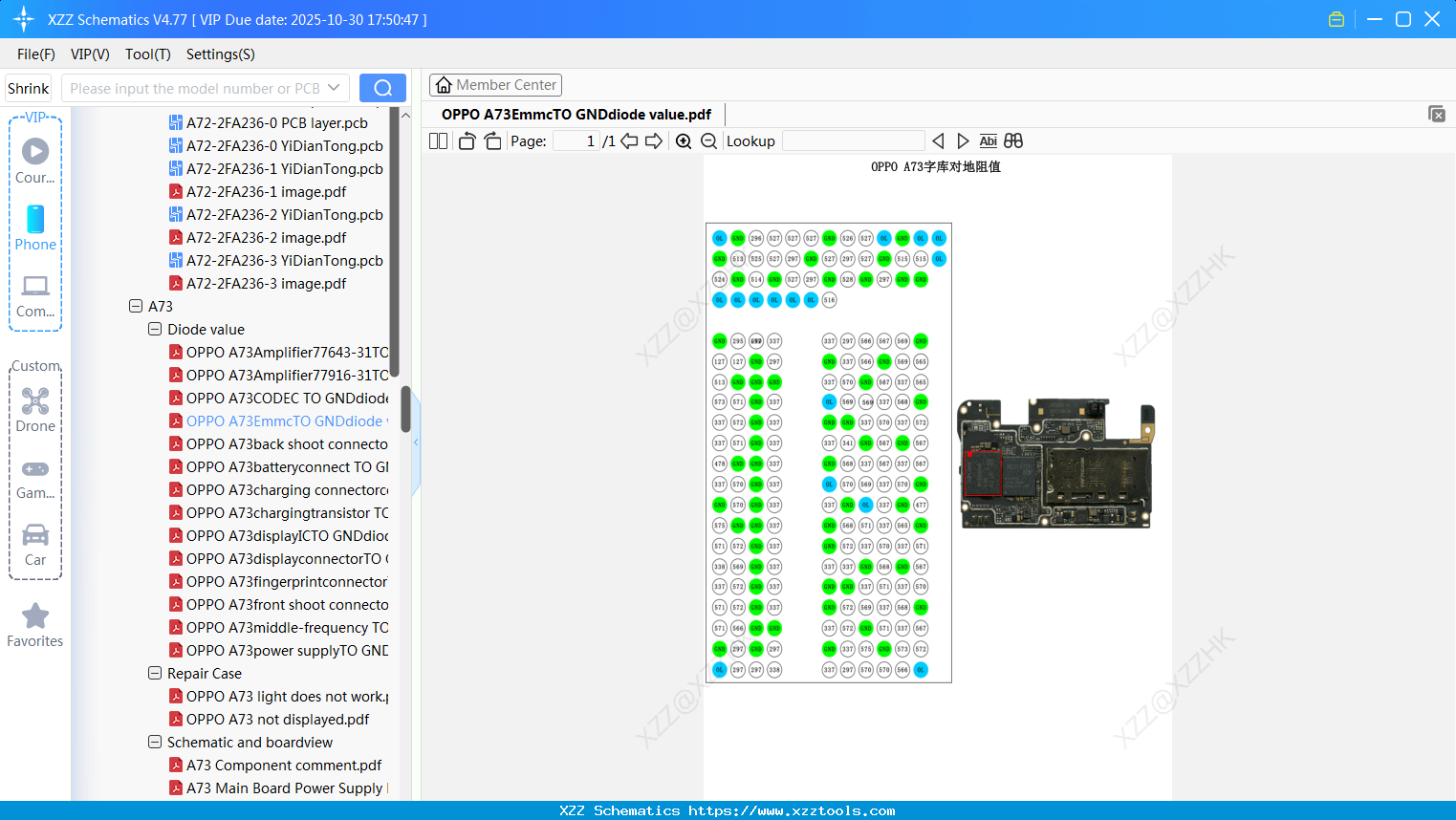The height and width of the screenshot is (820, 1456).
Task: Zoom in on the PDF page
Action: pyautogui.click(x=684, y=140)
